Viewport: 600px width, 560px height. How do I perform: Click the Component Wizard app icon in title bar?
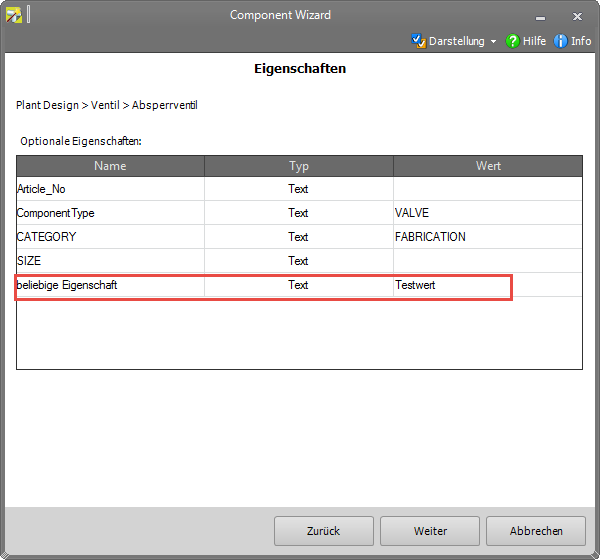click(x=14, y=15)
